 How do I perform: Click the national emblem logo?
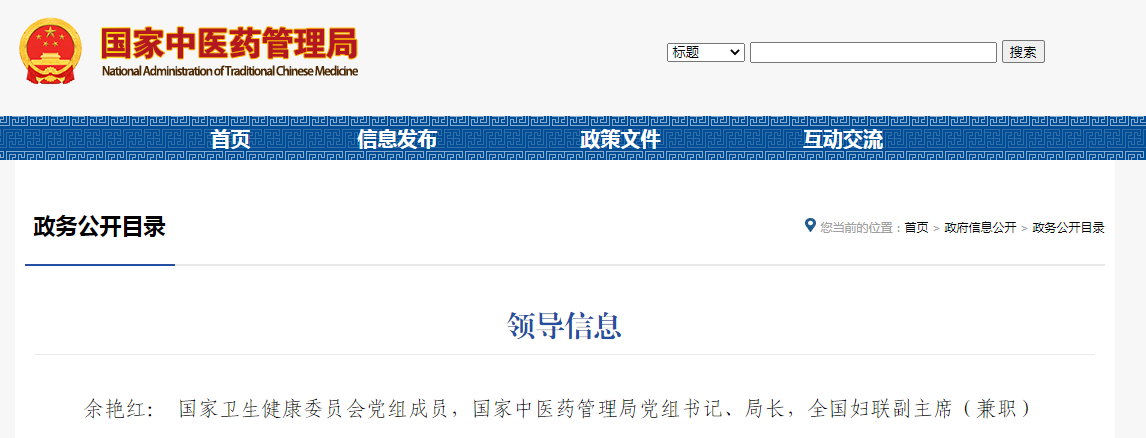pos(50,50)
